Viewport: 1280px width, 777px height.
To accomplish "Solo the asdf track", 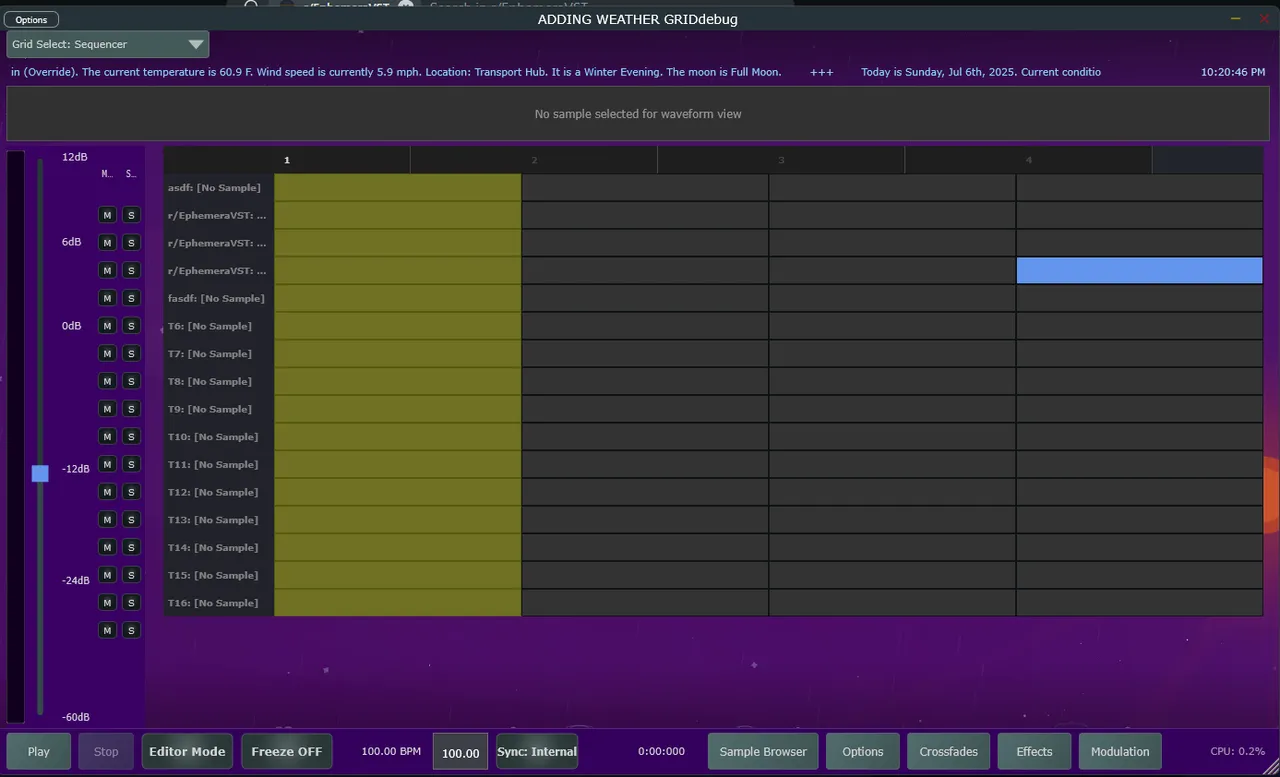I will click(131, 214).
